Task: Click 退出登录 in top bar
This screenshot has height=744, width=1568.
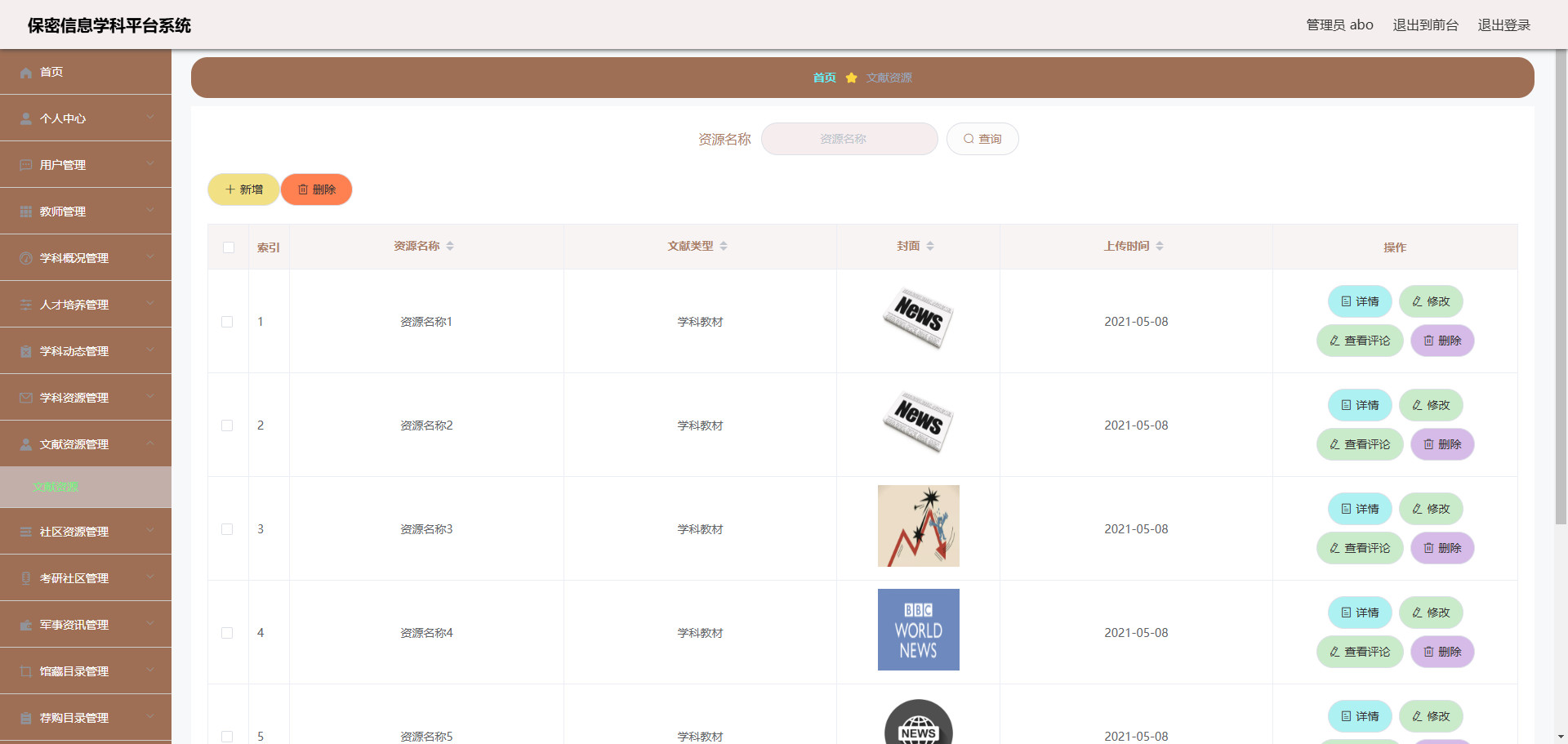Action: tap(1503, 25)
